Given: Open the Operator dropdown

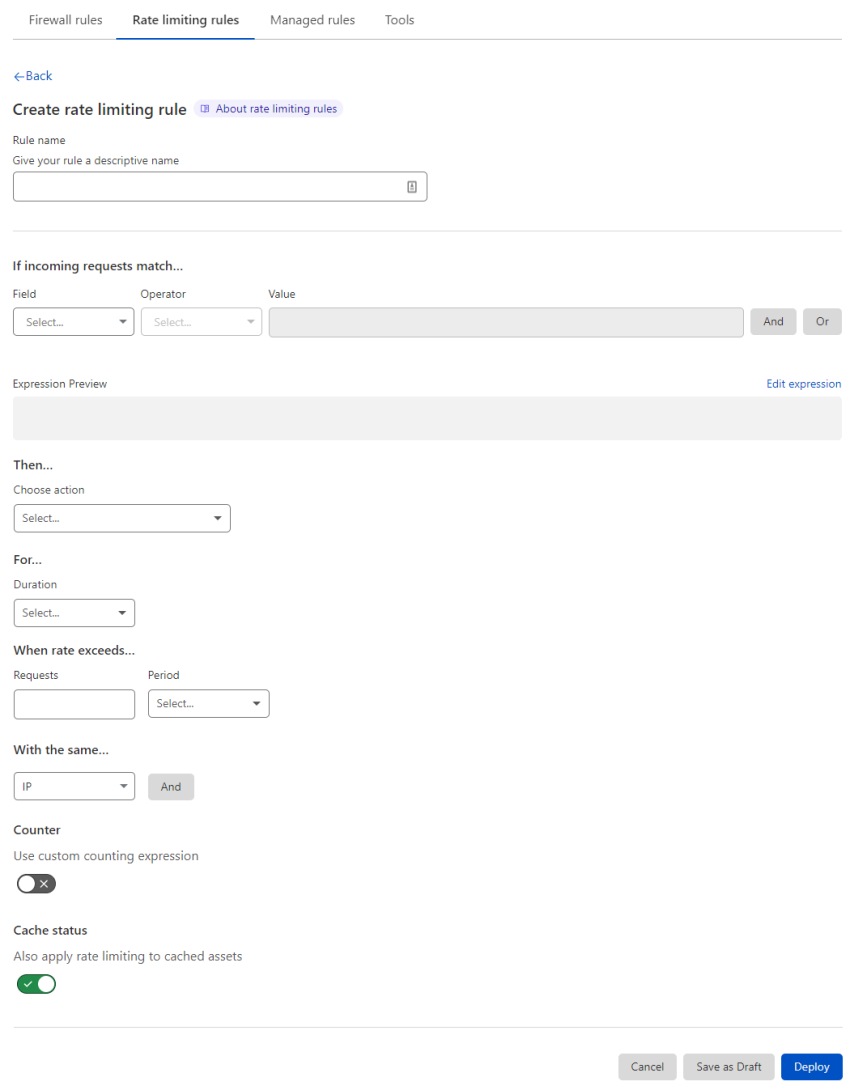Looking at the screenshot, I should [200, 321].
